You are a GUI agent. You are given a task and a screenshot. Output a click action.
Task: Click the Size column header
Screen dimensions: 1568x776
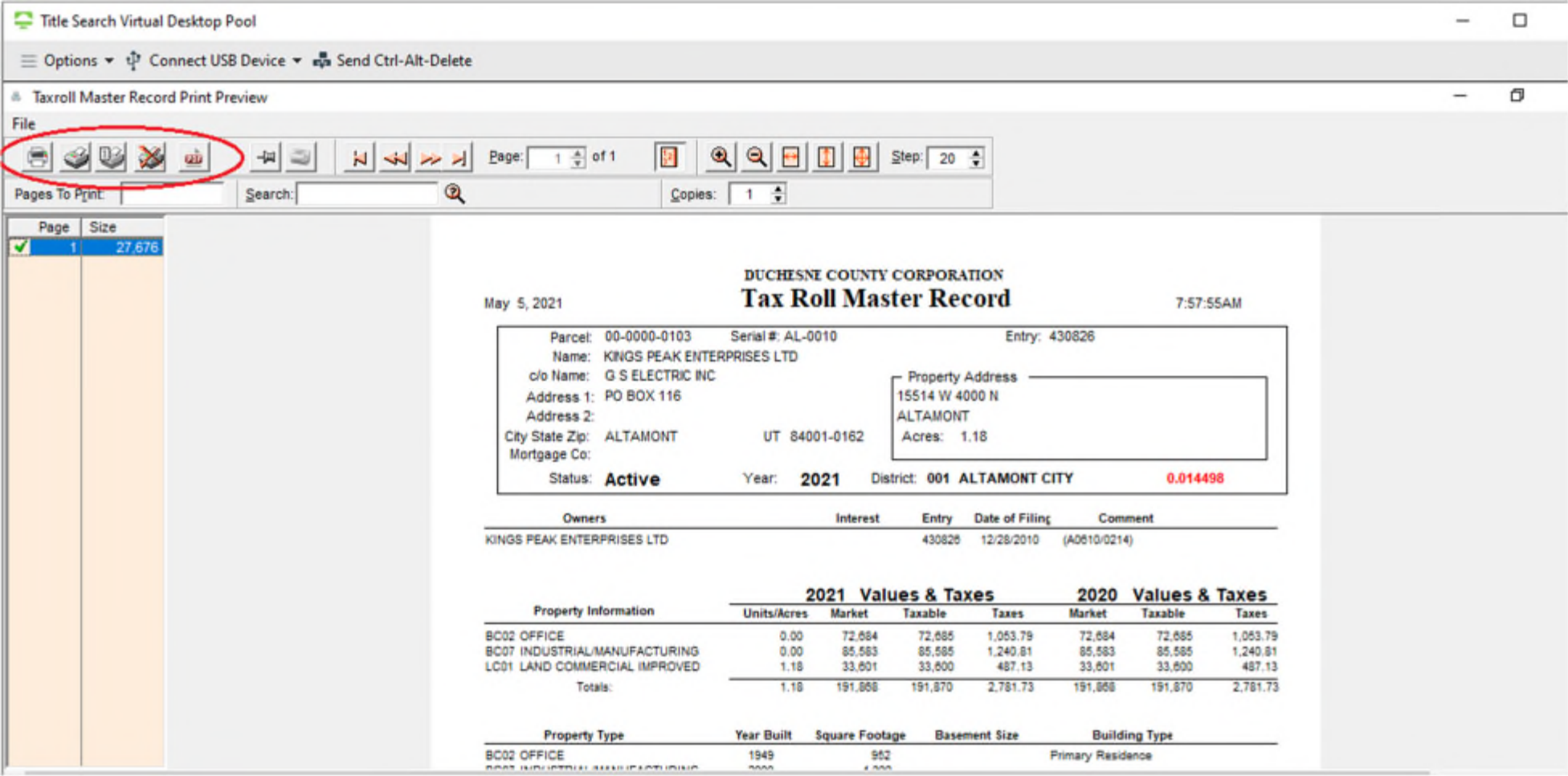tap(123, 227)
